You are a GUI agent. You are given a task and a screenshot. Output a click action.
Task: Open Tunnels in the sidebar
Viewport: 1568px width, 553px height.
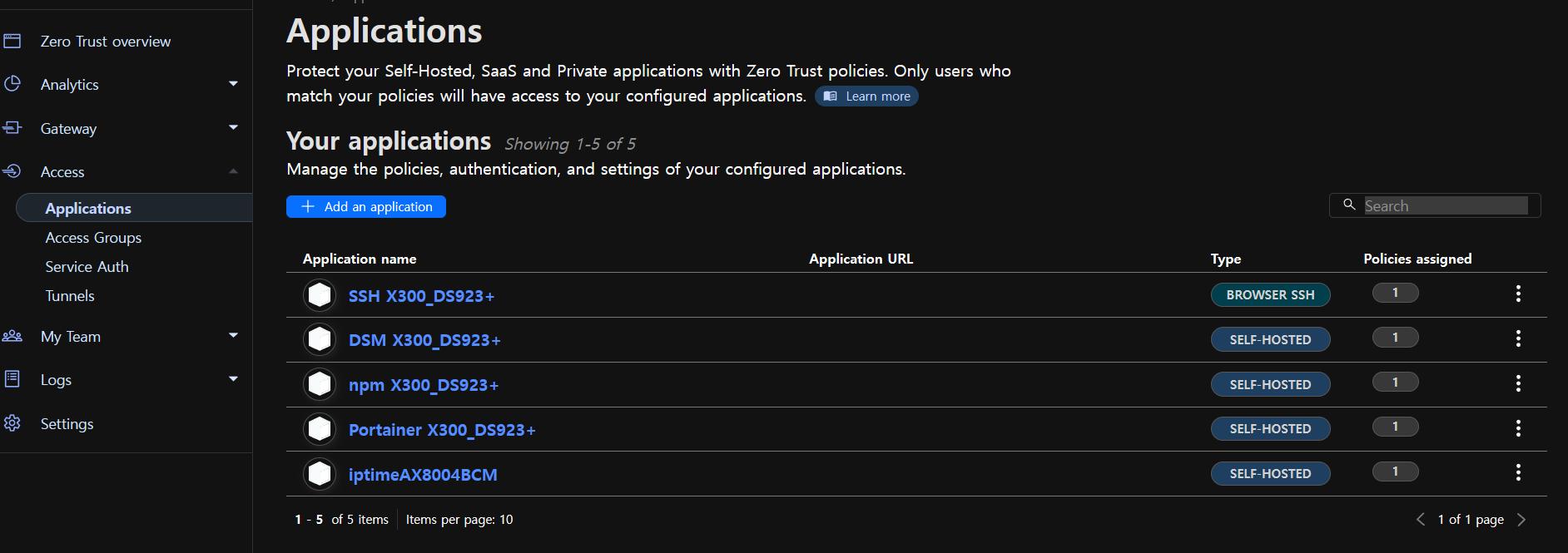click(70, 296)
